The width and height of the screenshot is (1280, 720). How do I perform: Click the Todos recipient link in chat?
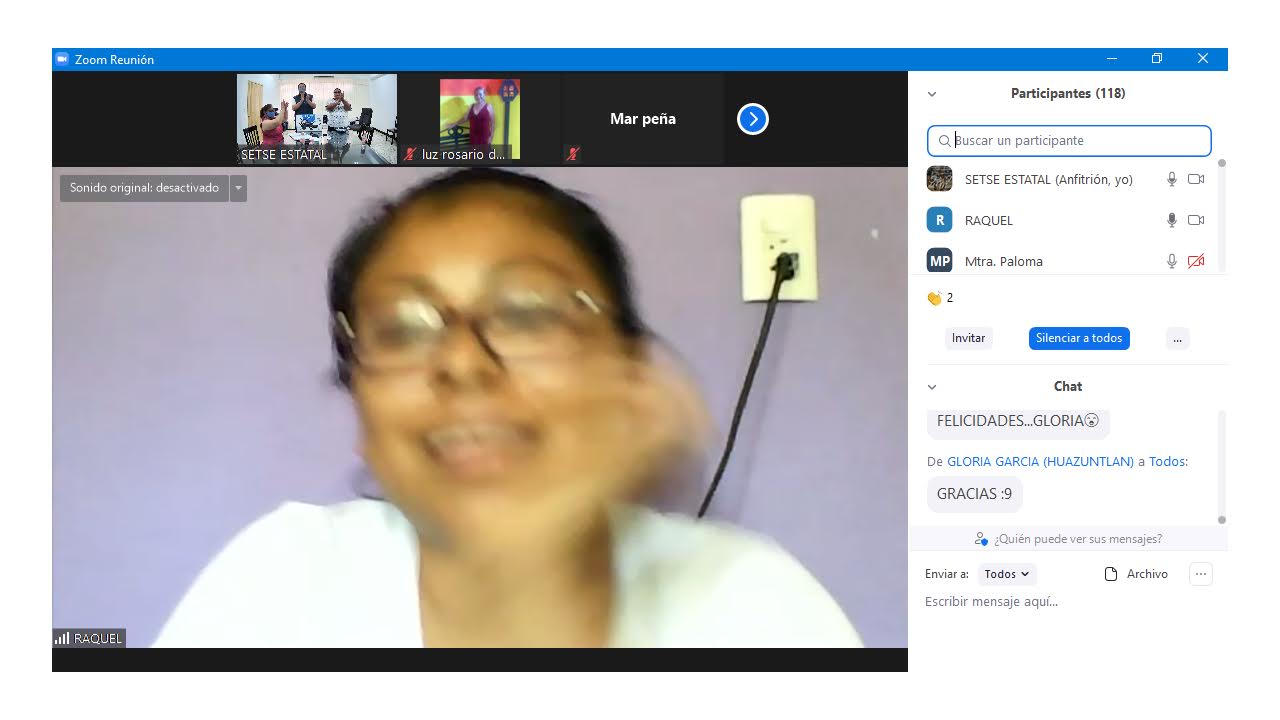tap(1167, 462)
